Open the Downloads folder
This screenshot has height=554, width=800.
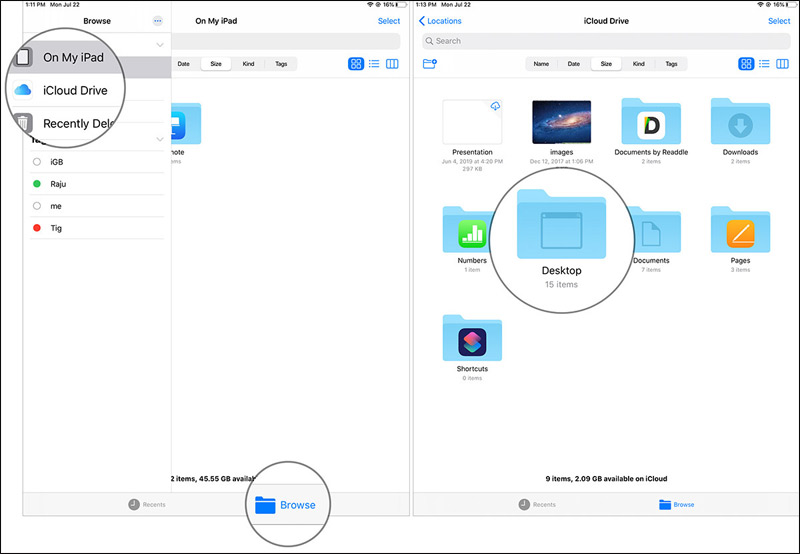(x=740, y=121)
